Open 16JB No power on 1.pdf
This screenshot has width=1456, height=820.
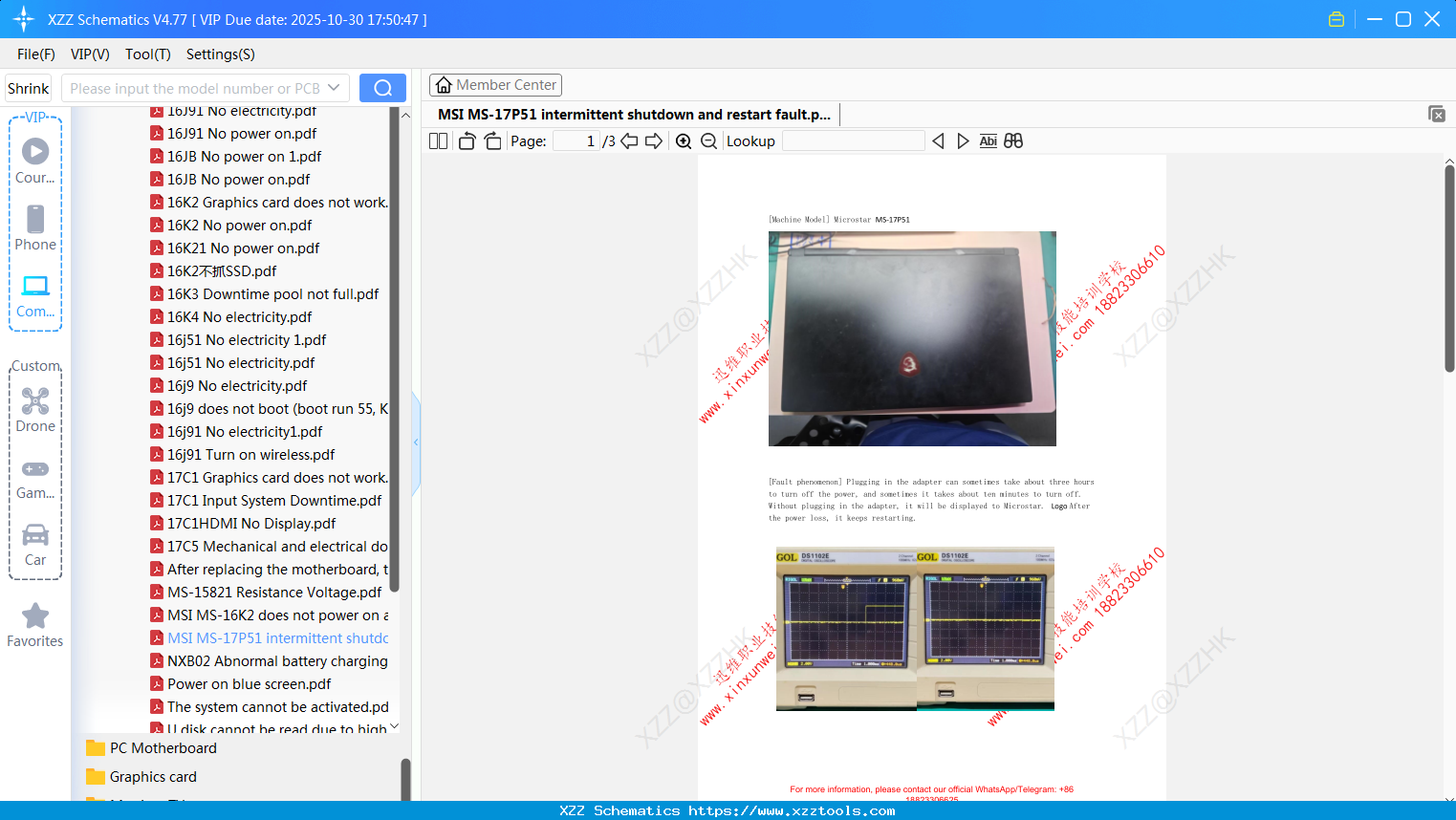[x=244, y=157]
